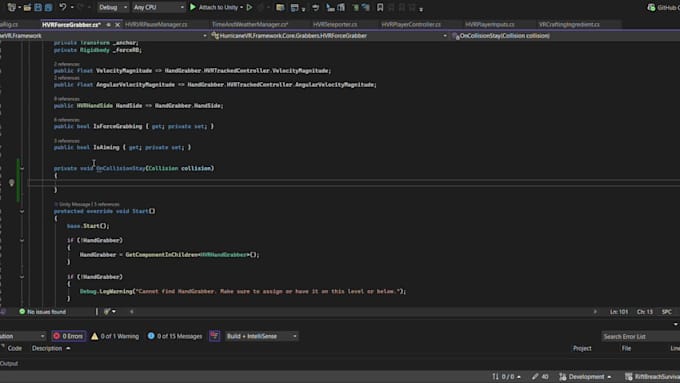The image size is (680, 383).
Task: Click the Save All icon
Action: (x=49, y=7)
